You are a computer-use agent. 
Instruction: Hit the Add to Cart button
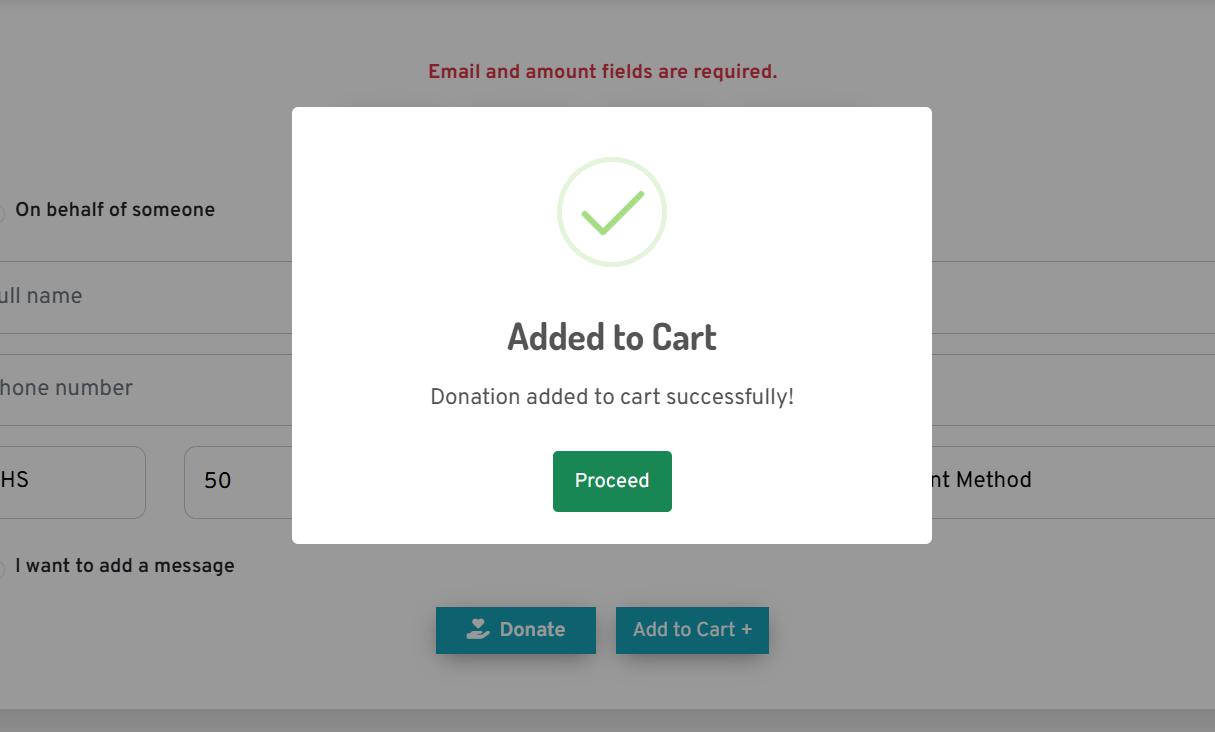click(x=692, y=630)
